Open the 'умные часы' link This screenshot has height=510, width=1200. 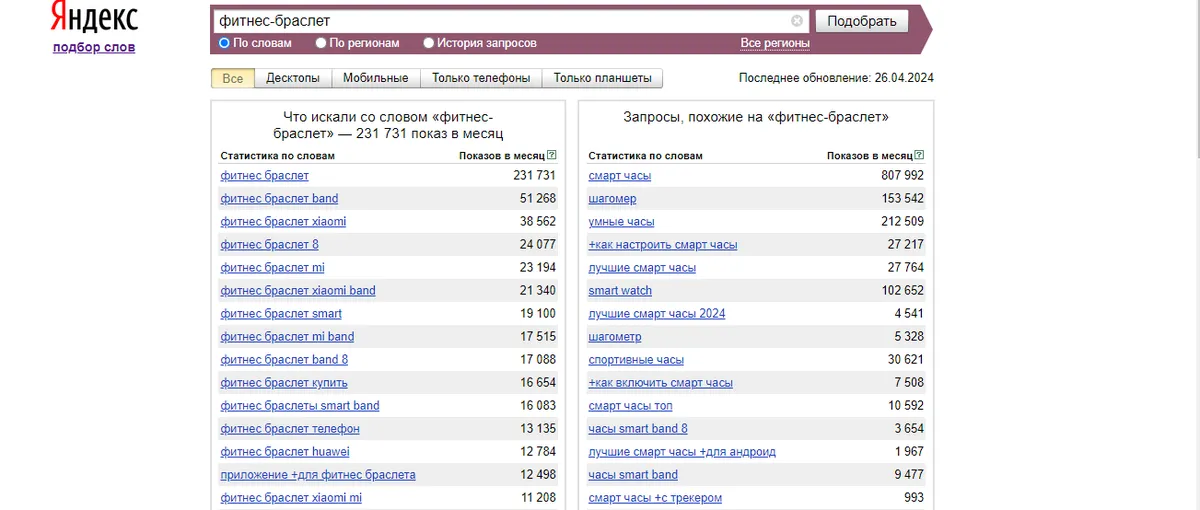click(622, 222)
